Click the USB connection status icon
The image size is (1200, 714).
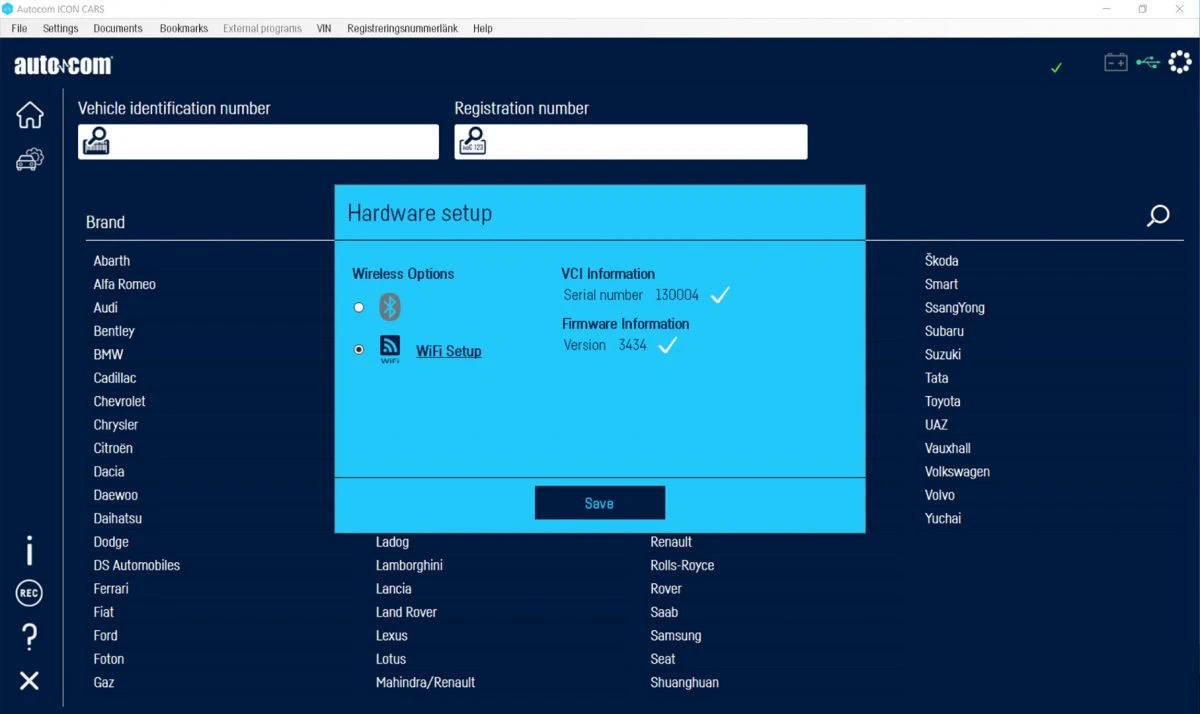[1148, 63]
